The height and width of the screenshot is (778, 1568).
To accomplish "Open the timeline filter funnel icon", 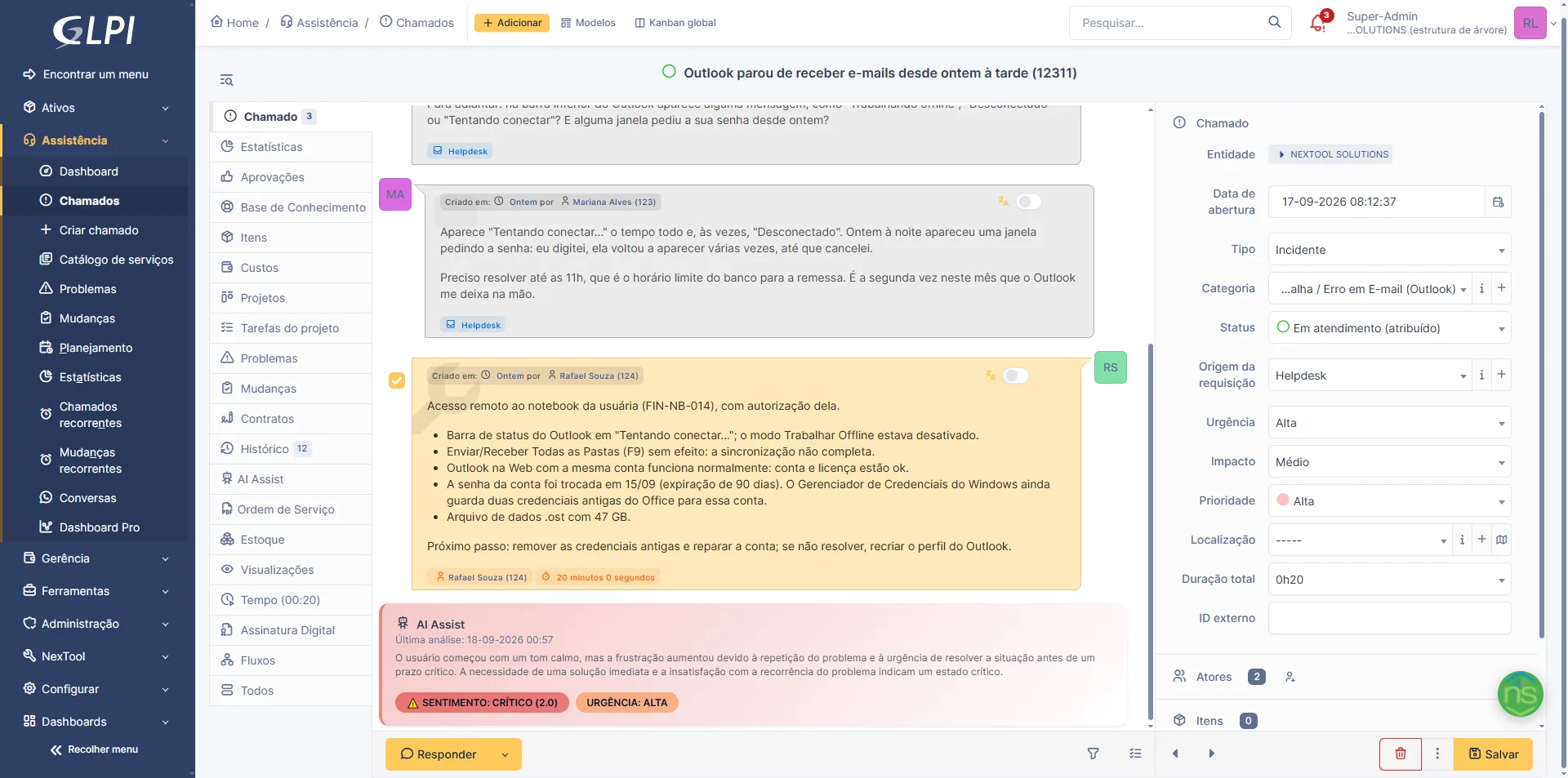I will [x=1093, y=754].
